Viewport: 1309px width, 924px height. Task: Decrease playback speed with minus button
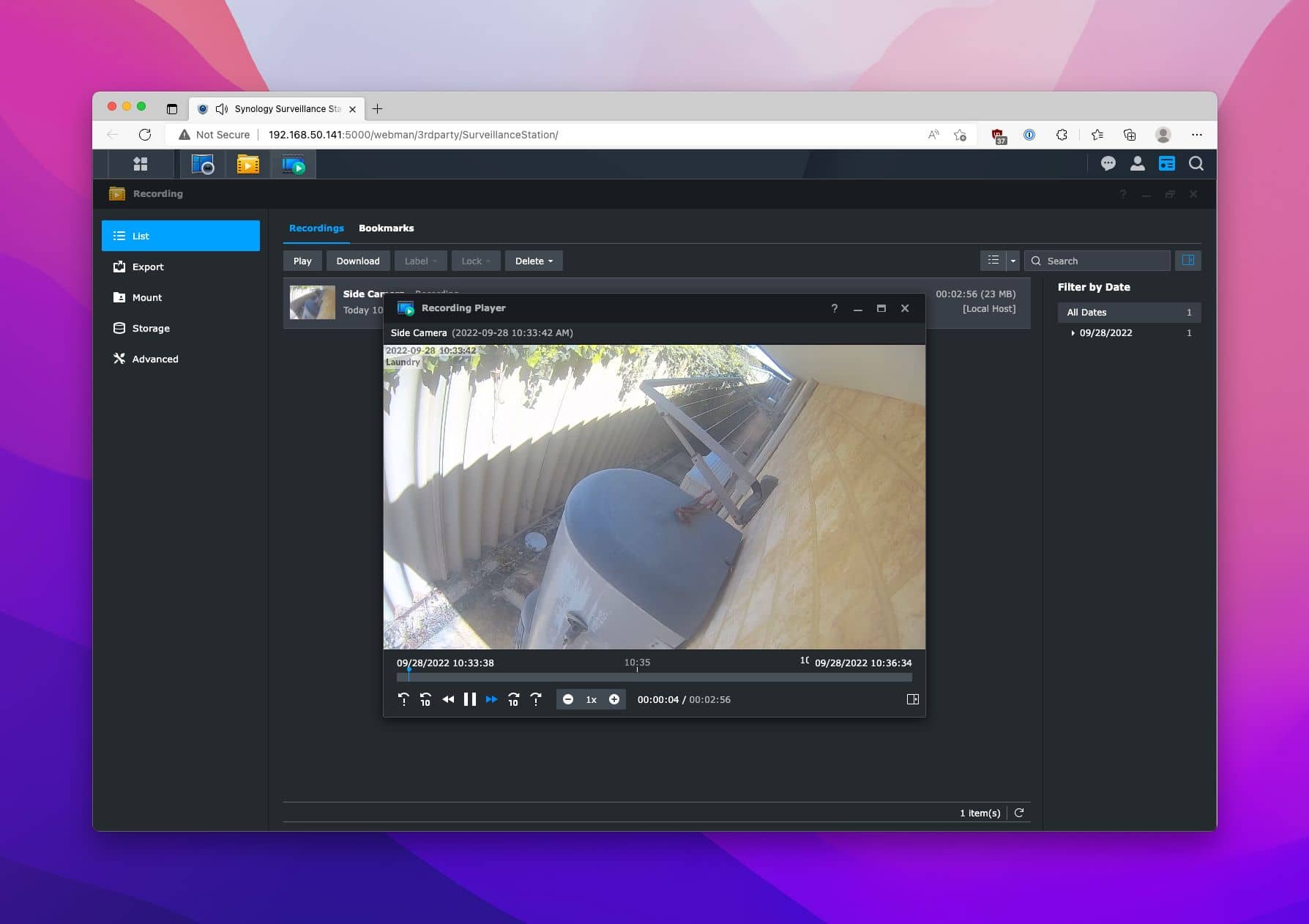pyautogui.click(x=568, y=699)
